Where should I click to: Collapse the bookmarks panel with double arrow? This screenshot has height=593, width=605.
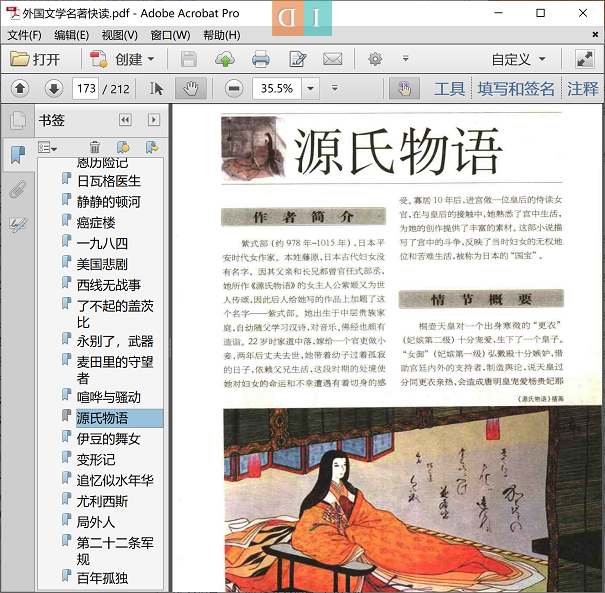point(125,120)
